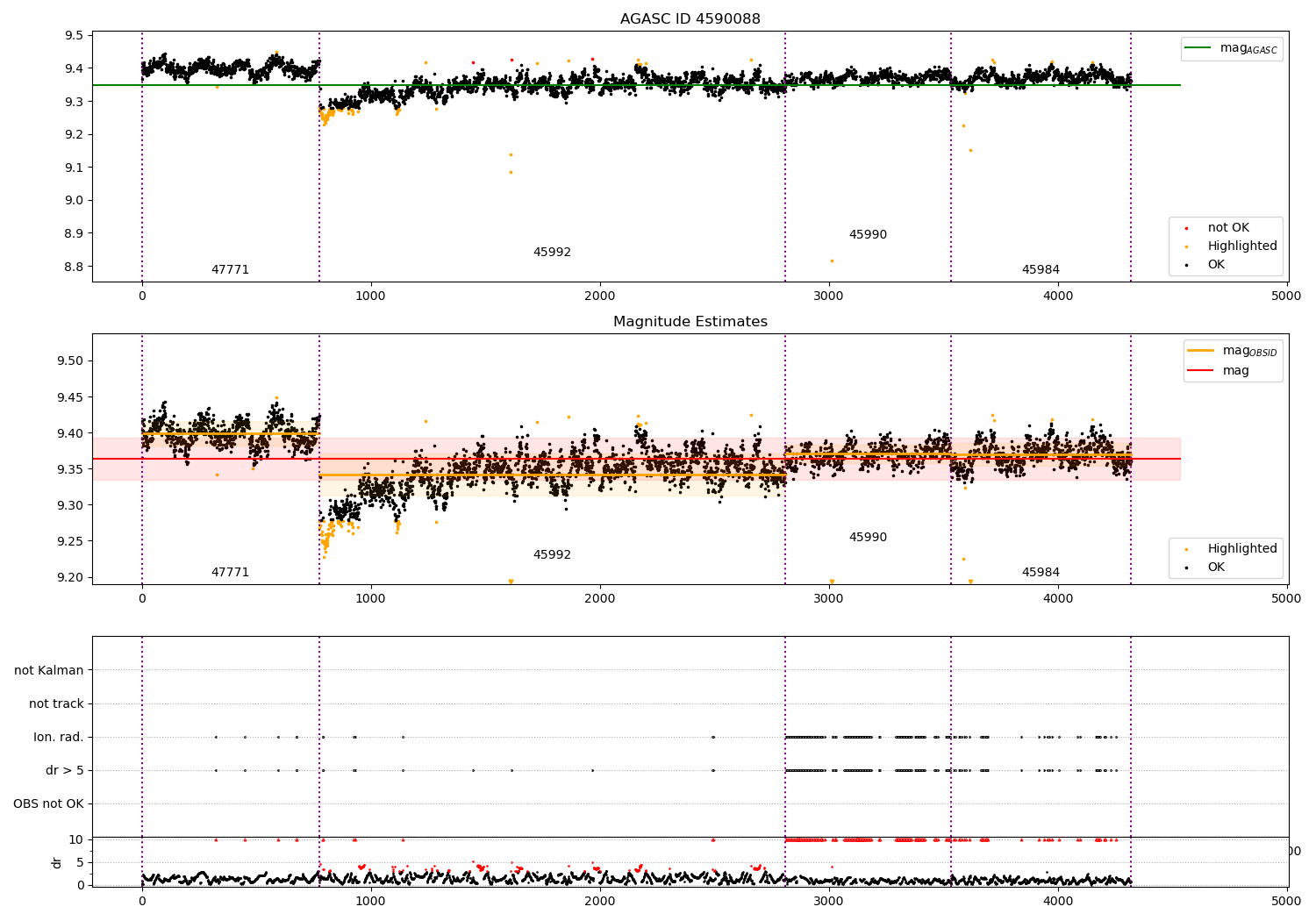Click the 8.8 y-tick of top plot

click(74, 267)
